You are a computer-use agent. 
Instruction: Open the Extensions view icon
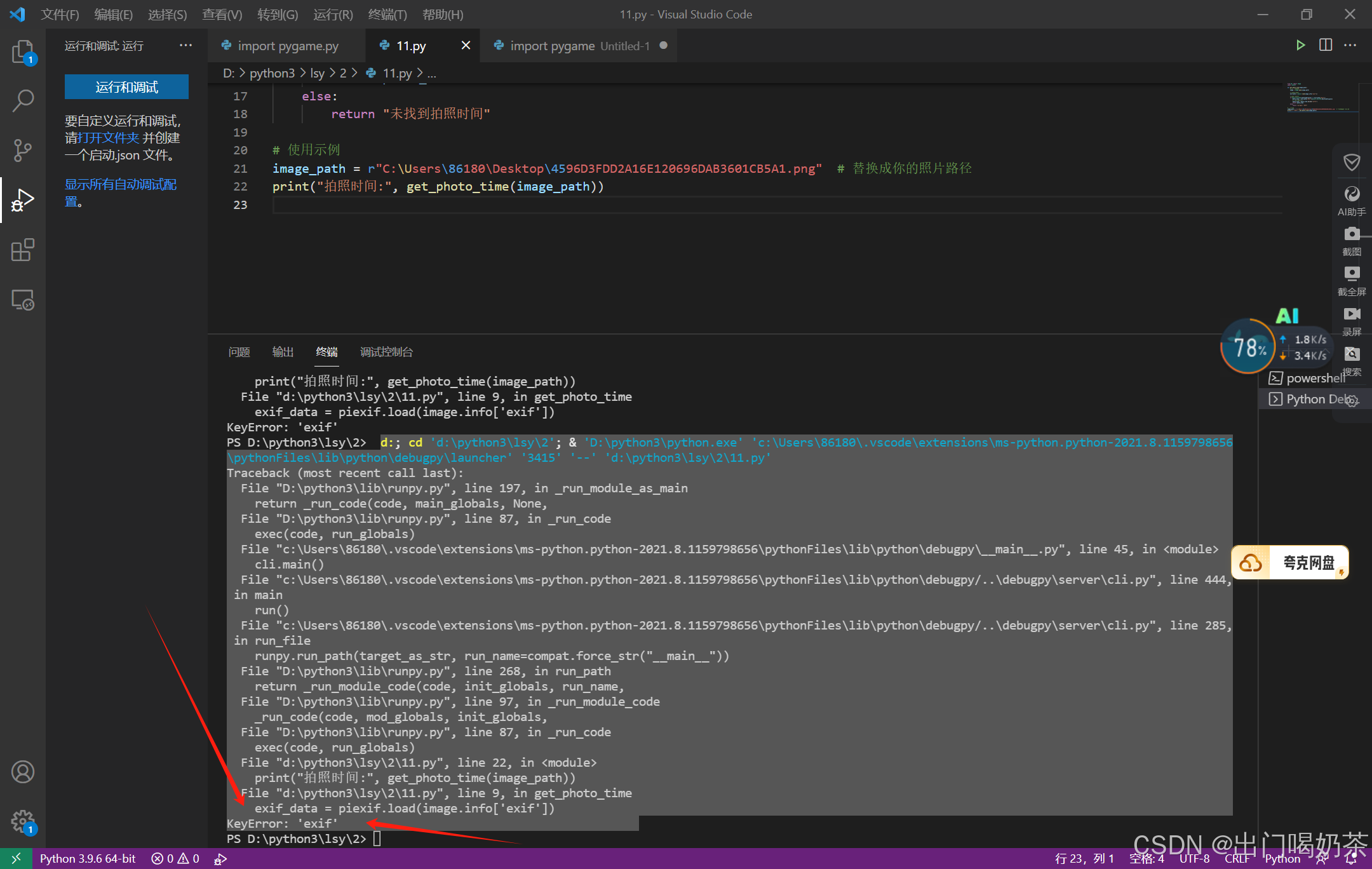pos(23,250)
